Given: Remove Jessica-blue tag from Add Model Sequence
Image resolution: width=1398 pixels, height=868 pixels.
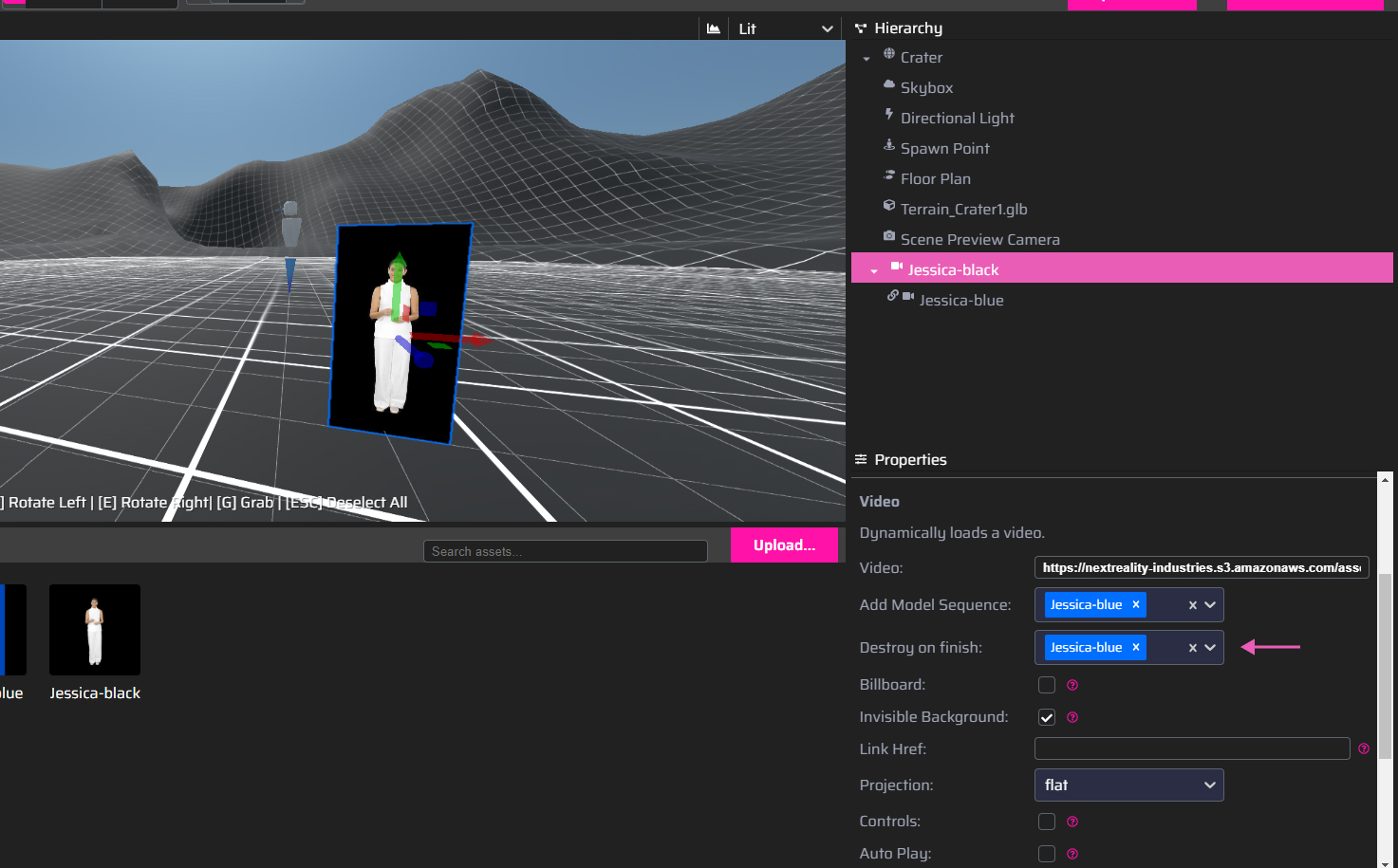Looking at the screenshot, I should coord(1136,604).
